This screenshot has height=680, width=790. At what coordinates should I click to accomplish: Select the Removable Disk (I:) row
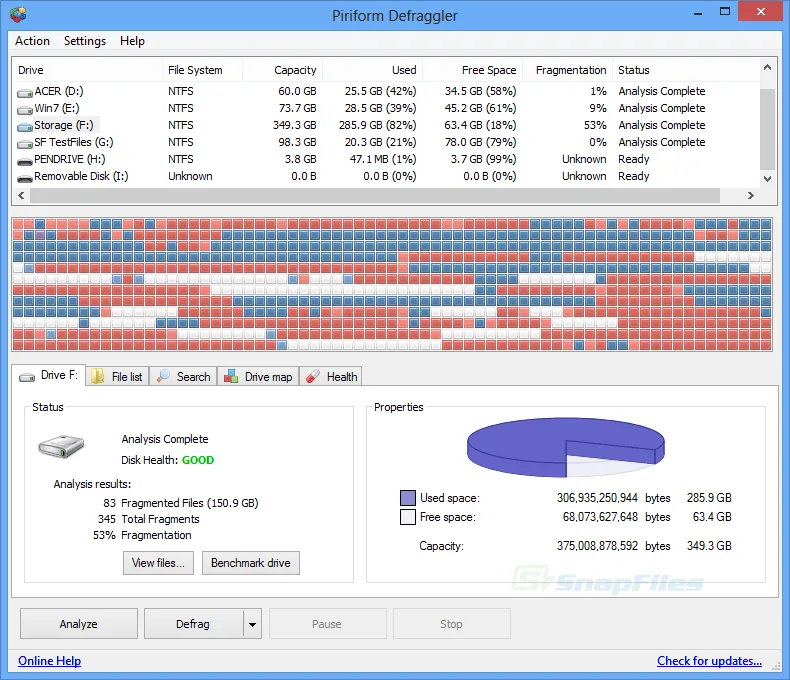pyautogui.click(x=386, y=176)
